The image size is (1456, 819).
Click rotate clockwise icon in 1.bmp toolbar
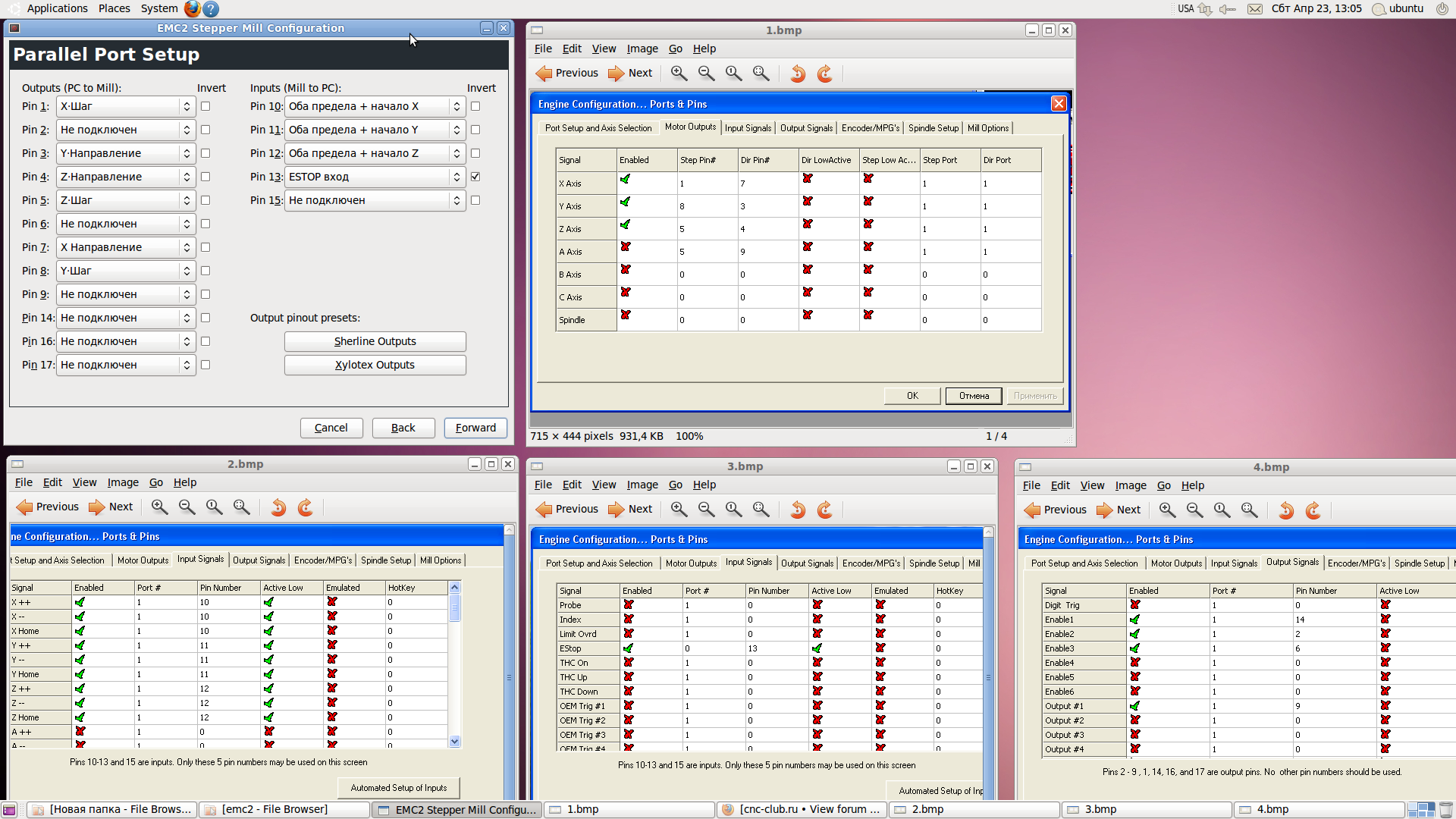[x=825, y=74]
